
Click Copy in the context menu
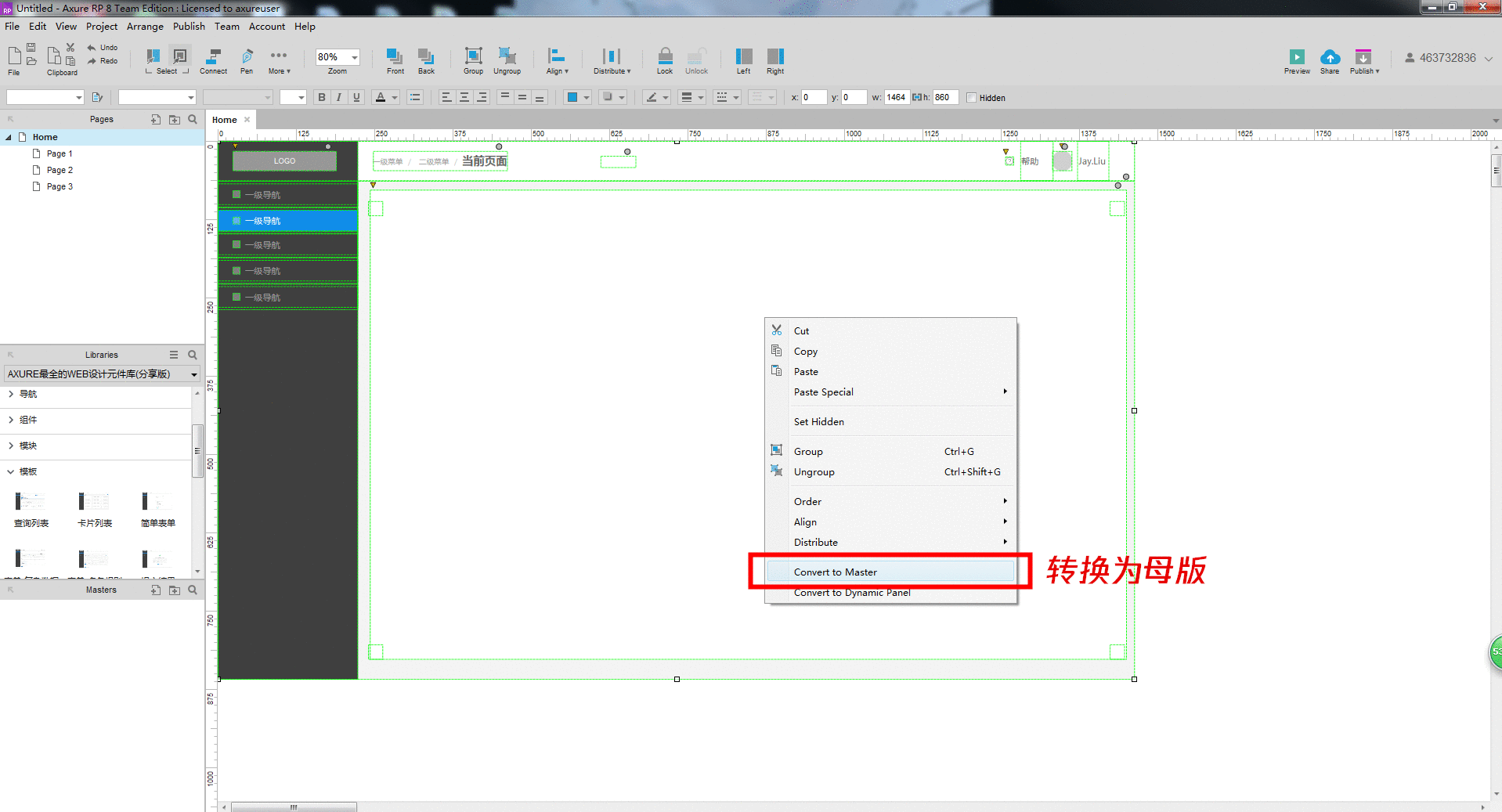coord(890,352)
